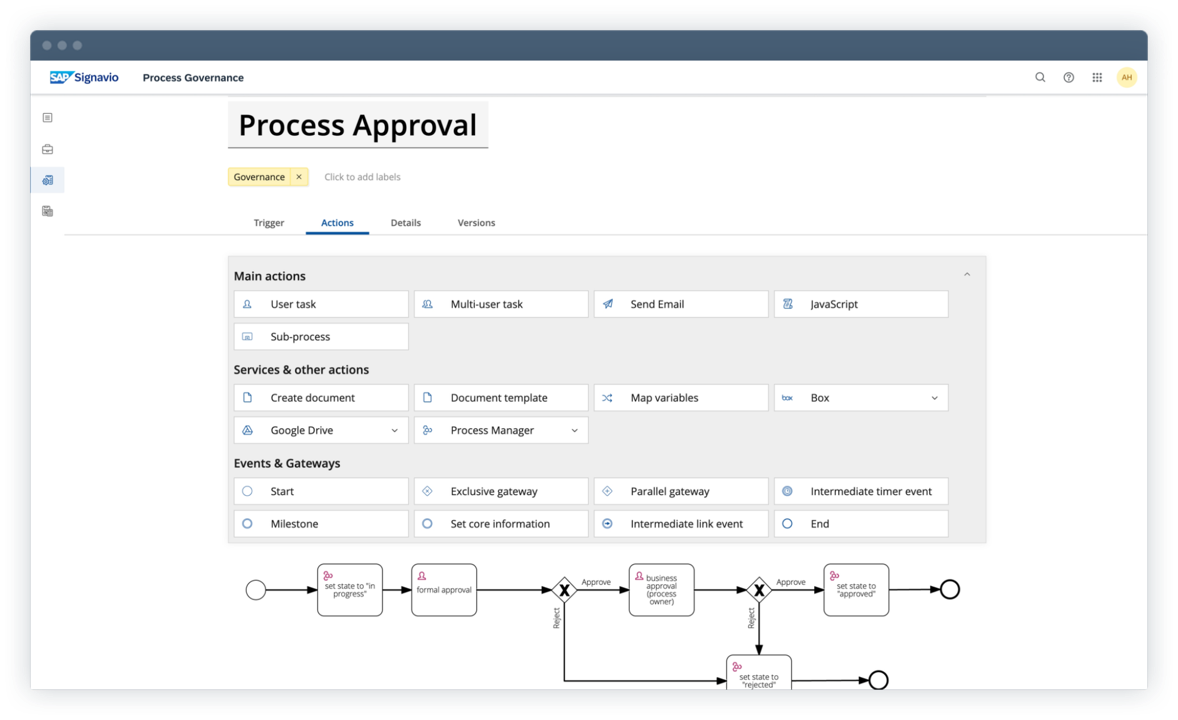
Task: Collapse the Main actions panel chevron
Action: pos(966,275)
